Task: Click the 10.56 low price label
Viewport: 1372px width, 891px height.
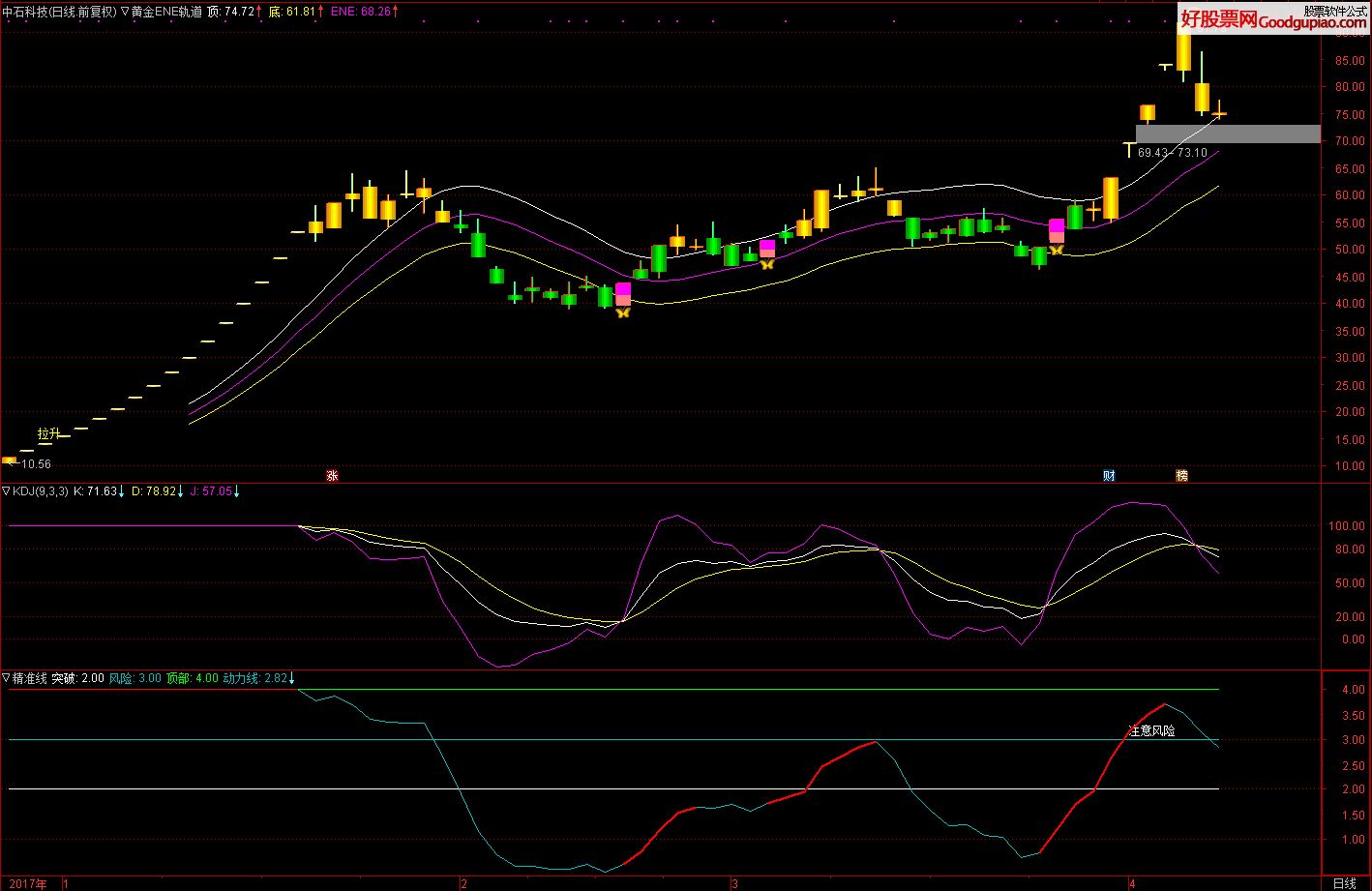Action: click(36, 464)
